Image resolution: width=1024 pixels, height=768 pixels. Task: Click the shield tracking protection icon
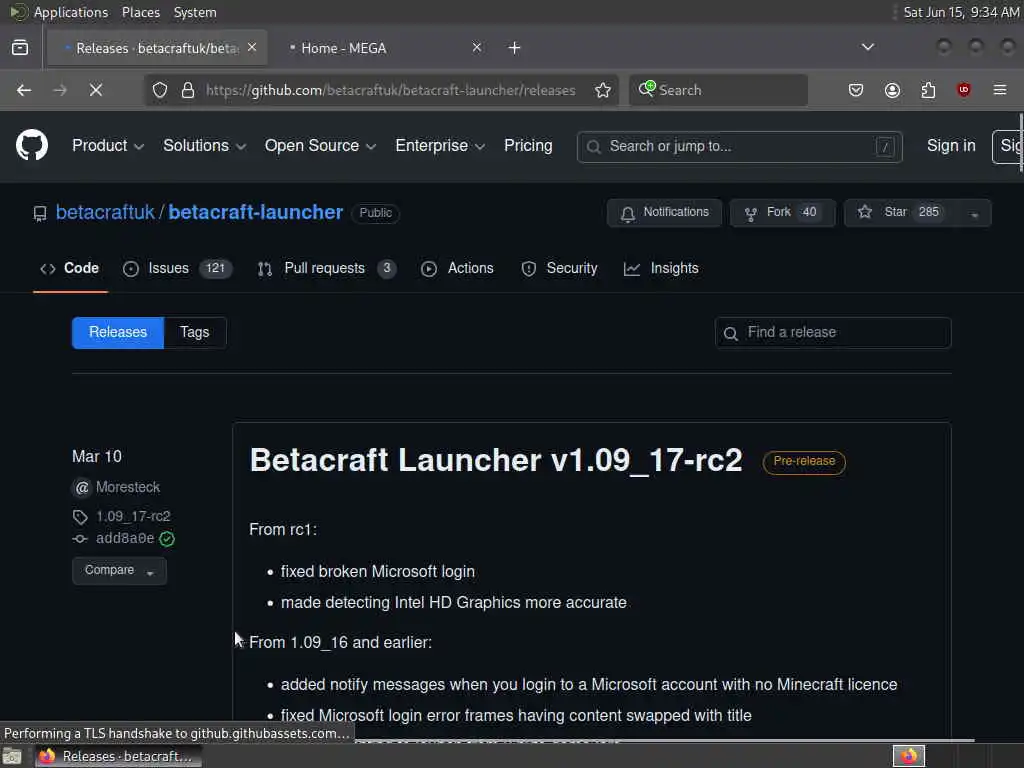[x=160, y=90]
